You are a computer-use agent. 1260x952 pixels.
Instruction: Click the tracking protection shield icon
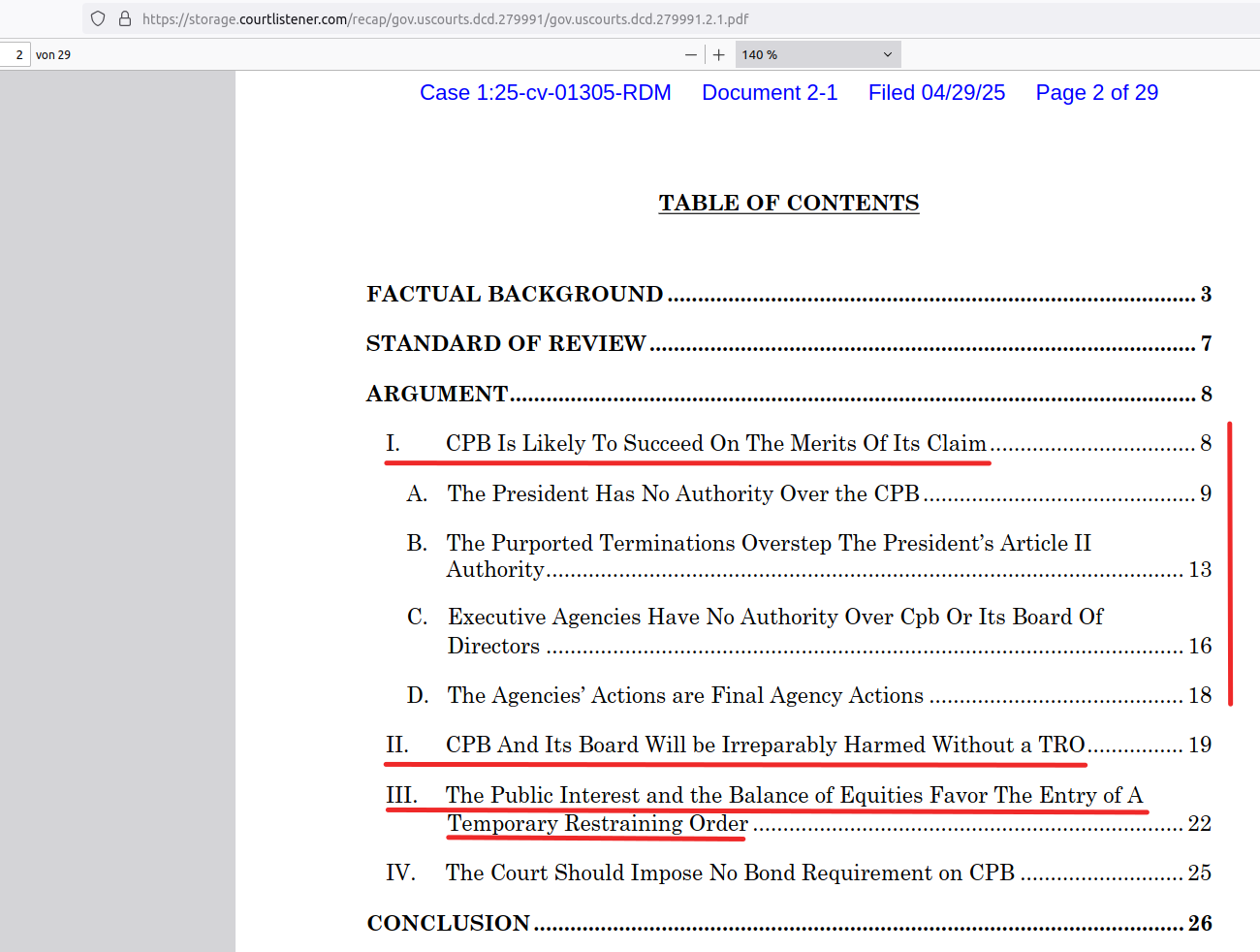(98, 18)
